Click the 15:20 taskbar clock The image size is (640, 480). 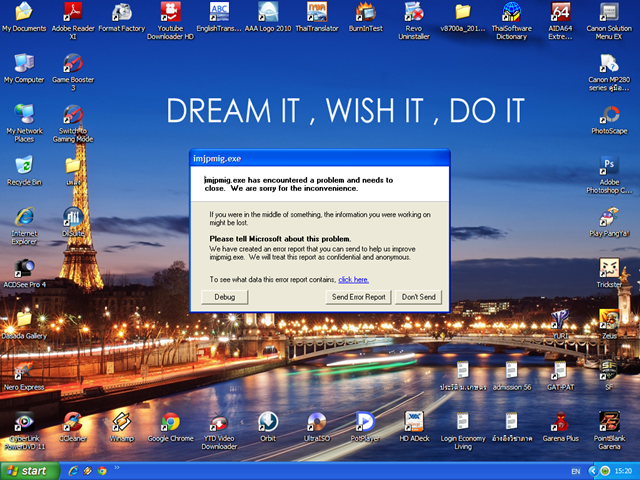[x=623, y=471]
